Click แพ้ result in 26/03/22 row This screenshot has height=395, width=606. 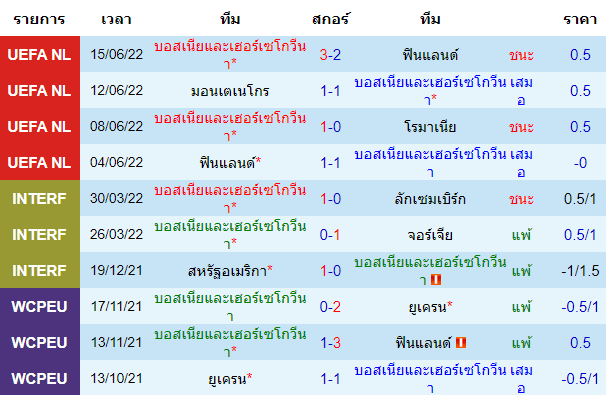[521, 235]
